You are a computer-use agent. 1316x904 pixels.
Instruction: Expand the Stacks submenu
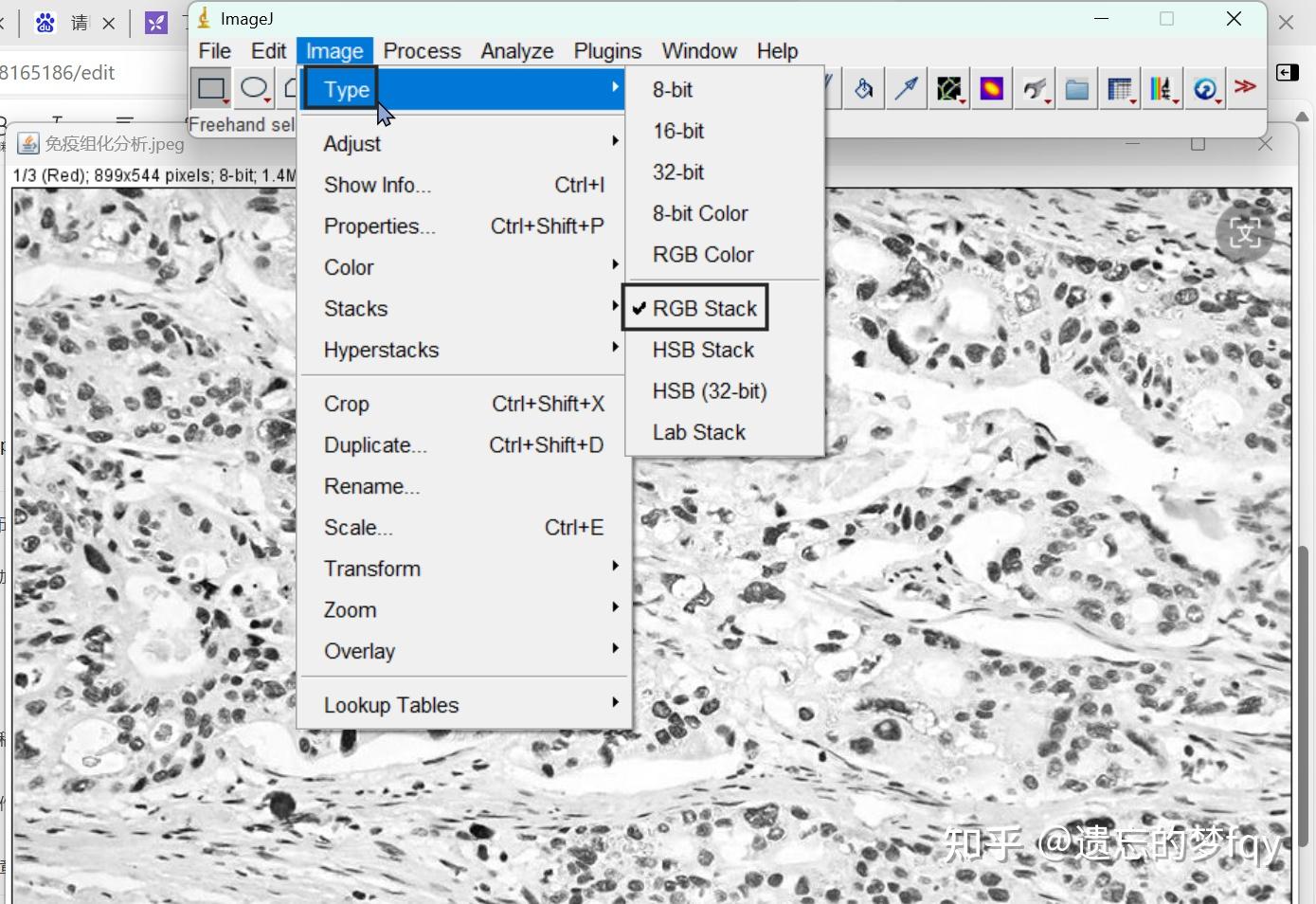(x=464, y=308)
